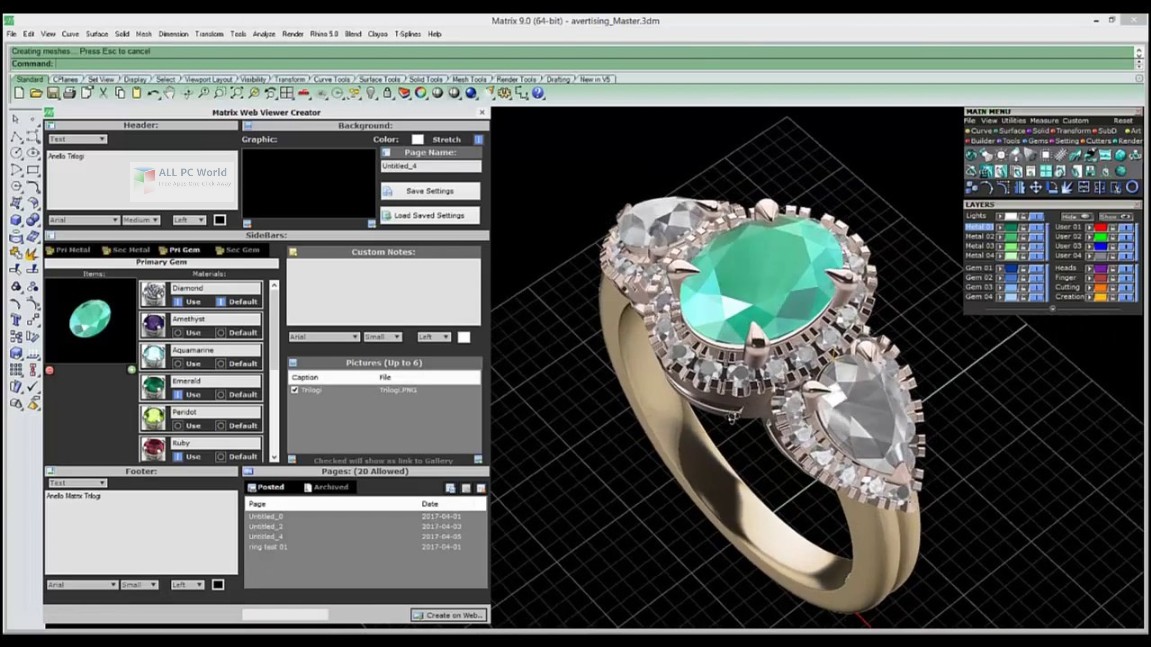
Task: Click the green add item button under gem preview
Action: pyautogui.click(x=131, y=369)
